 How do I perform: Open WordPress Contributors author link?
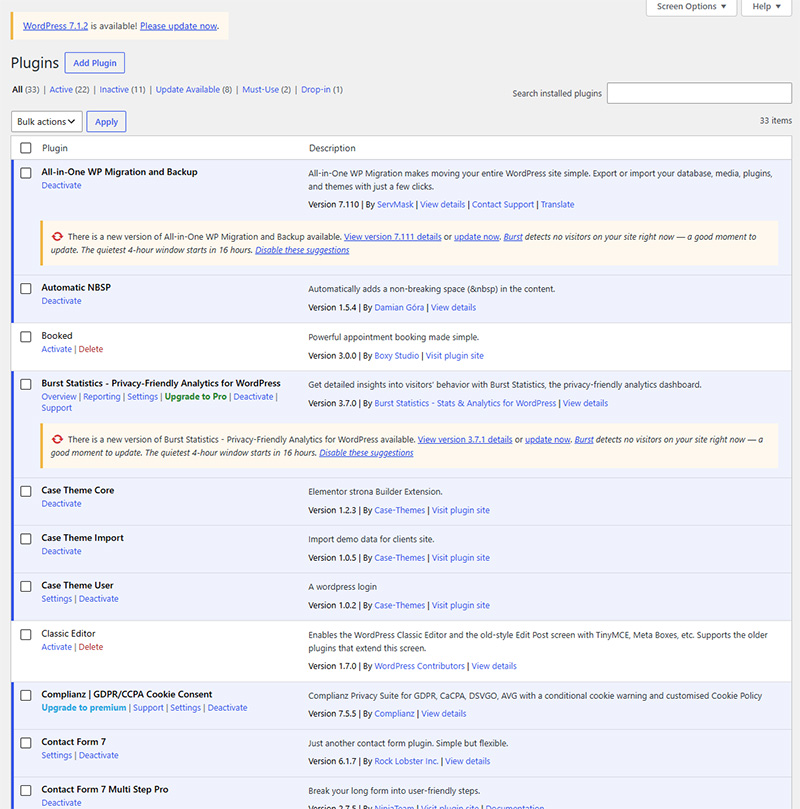point(419,666)
